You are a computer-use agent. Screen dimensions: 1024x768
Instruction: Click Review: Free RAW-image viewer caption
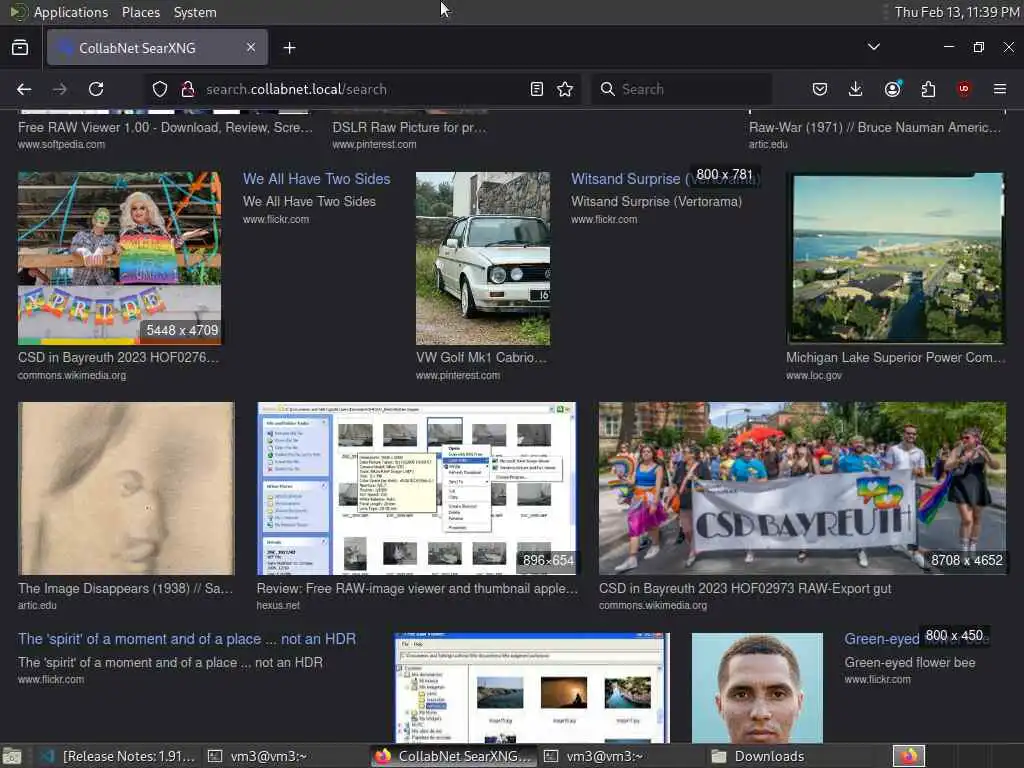[x=417, y=588]
